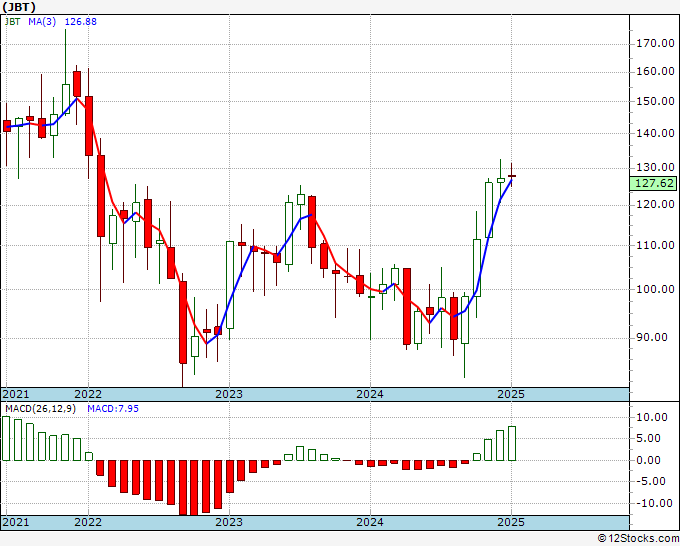680x546 pixels.
Task: Click the 2024 label on price chart axis
Action: click(x=370, y=394)
